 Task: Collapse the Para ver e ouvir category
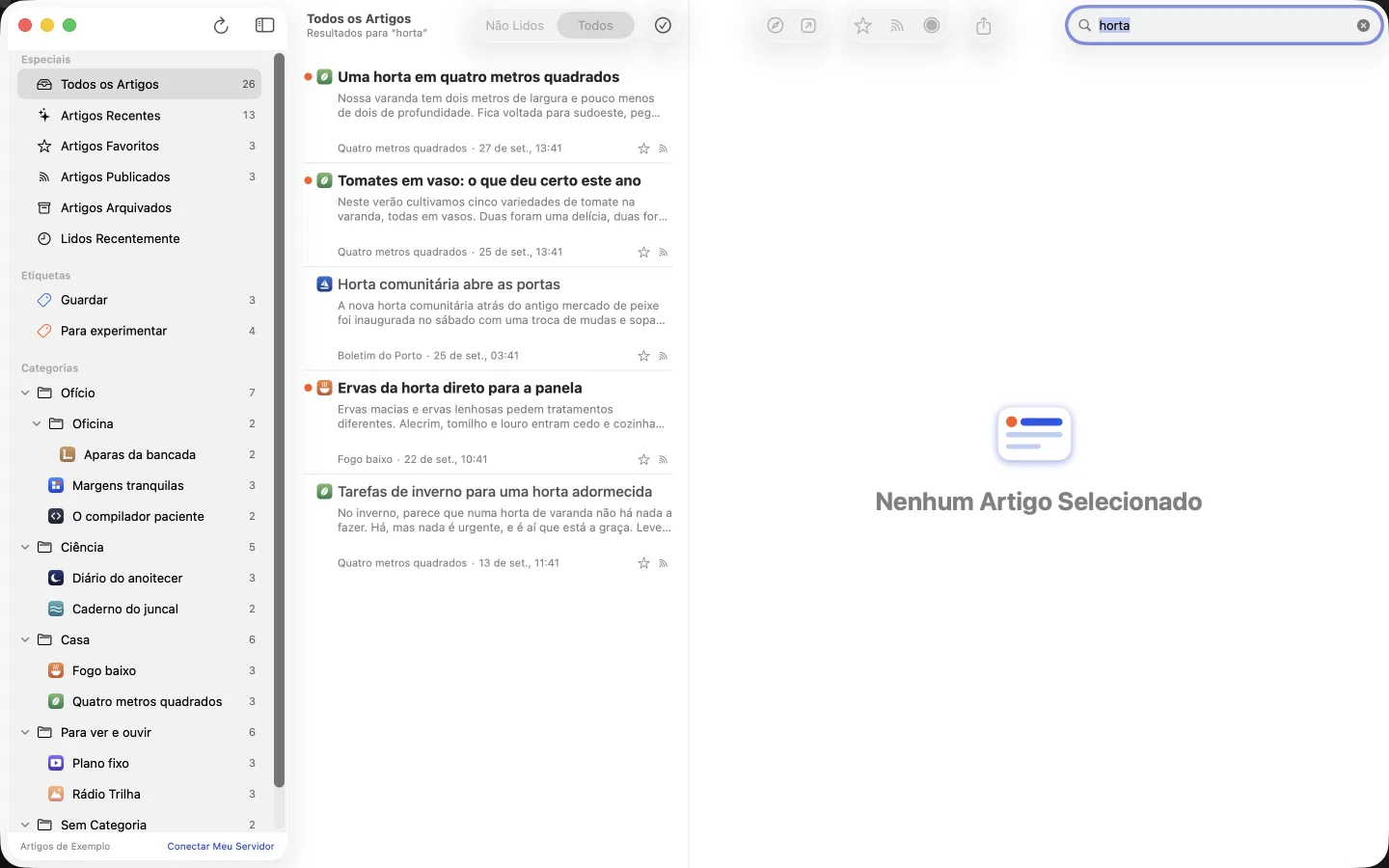[x=25, y=733]
